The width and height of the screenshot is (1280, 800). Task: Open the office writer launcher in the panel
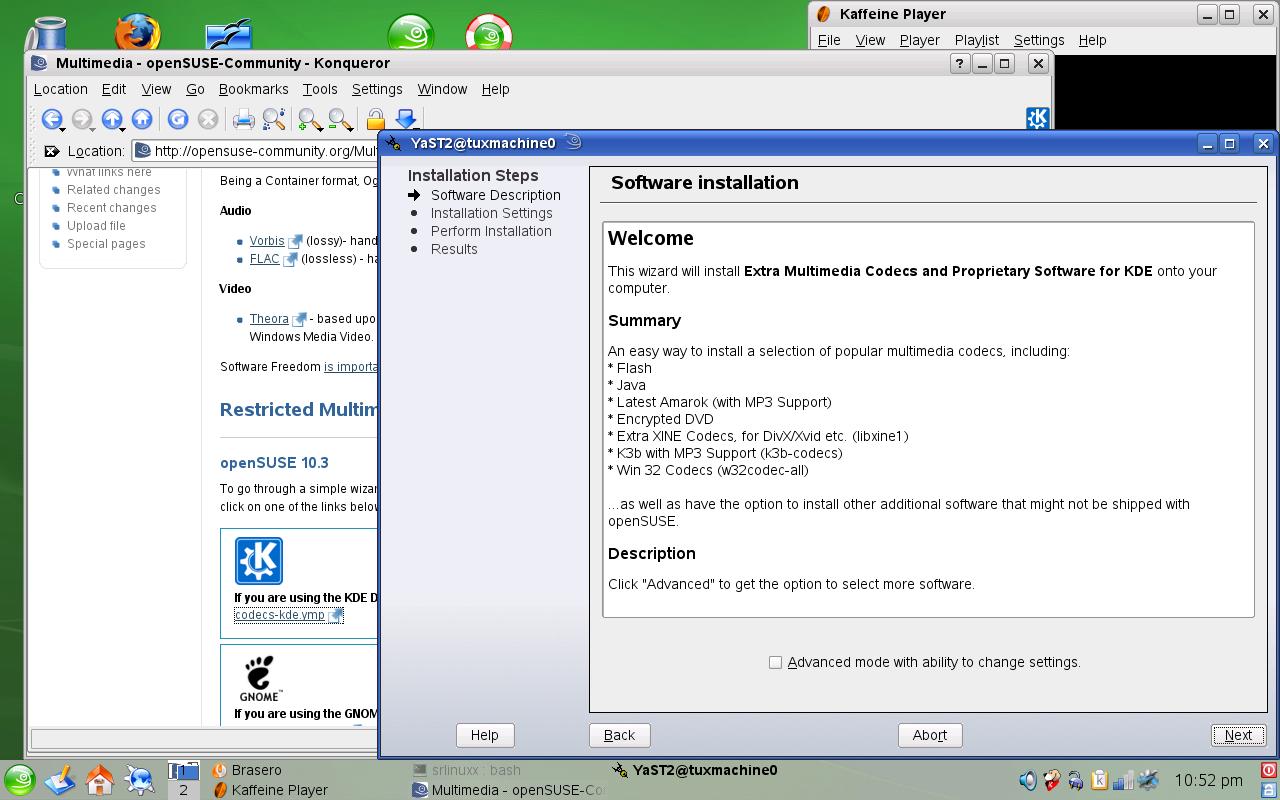point(59,780)
